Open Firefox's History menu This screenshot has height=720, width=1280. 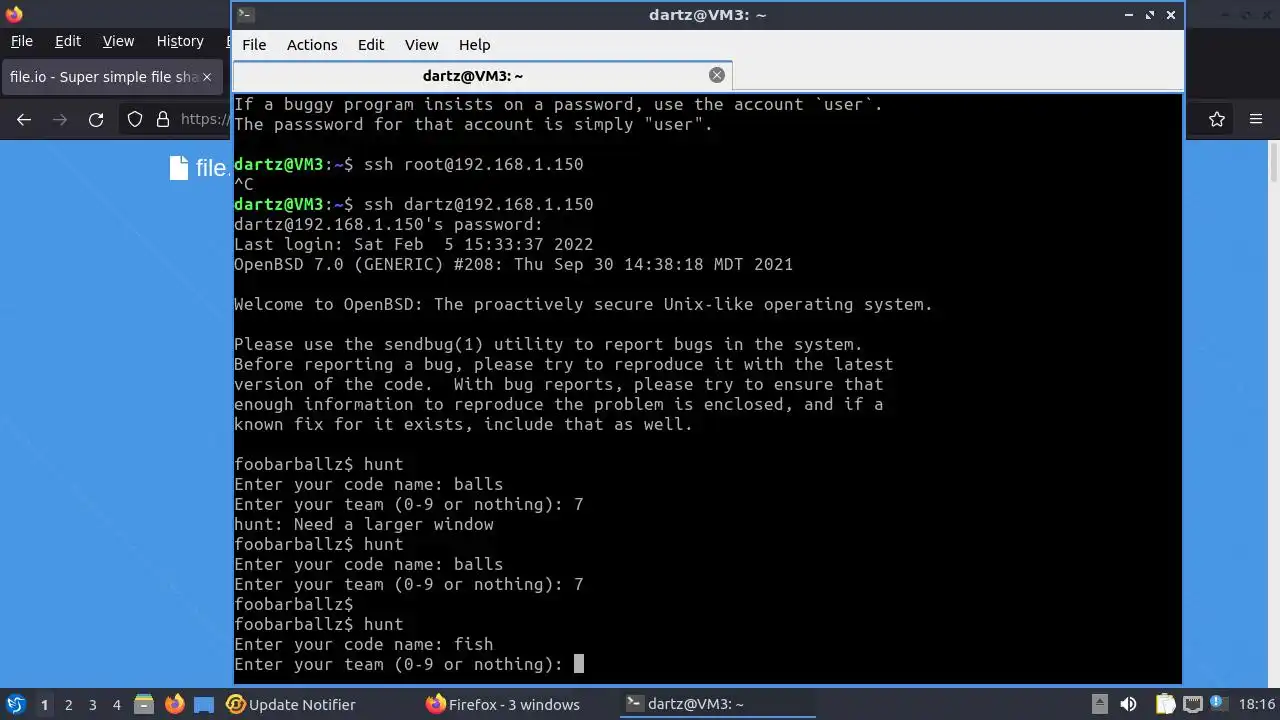coord(180,41)
